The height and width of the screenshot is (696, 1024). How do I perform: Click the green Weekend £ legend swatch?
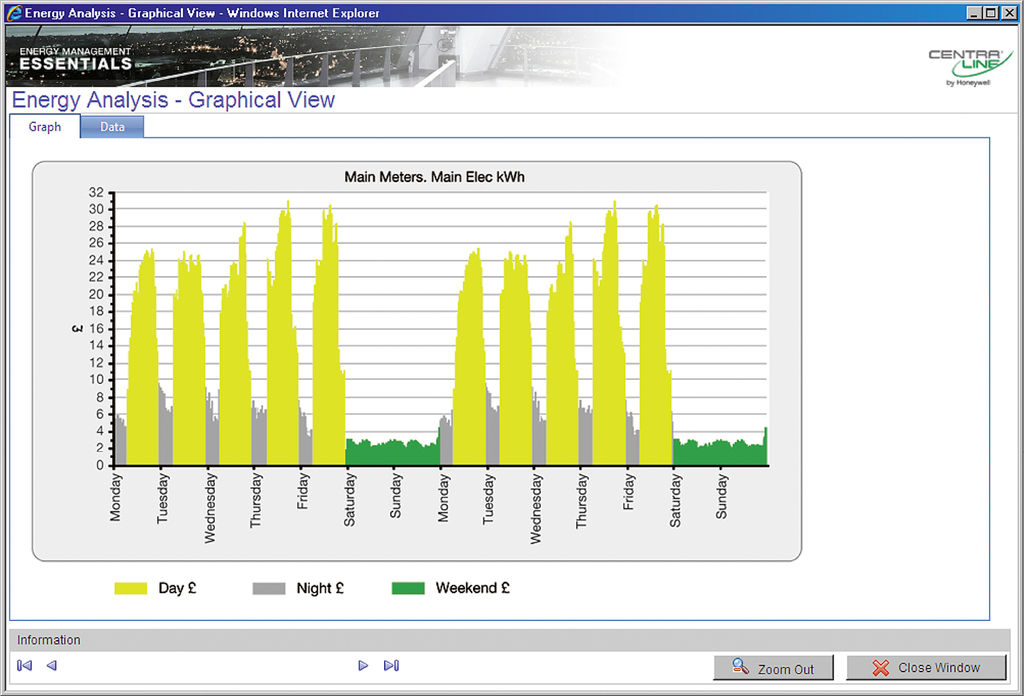[x=408, y=588]
